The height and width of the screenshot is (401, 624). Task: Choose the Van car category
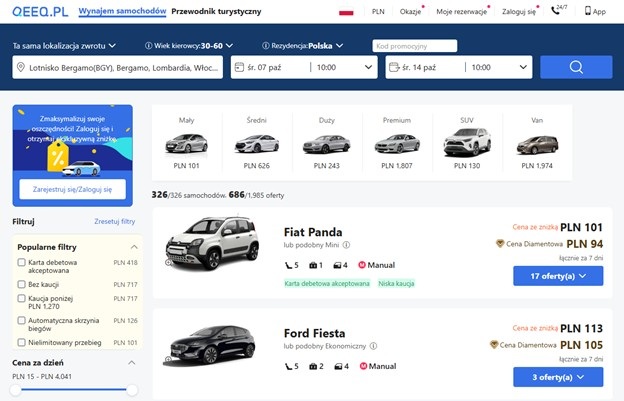(537, 143)
